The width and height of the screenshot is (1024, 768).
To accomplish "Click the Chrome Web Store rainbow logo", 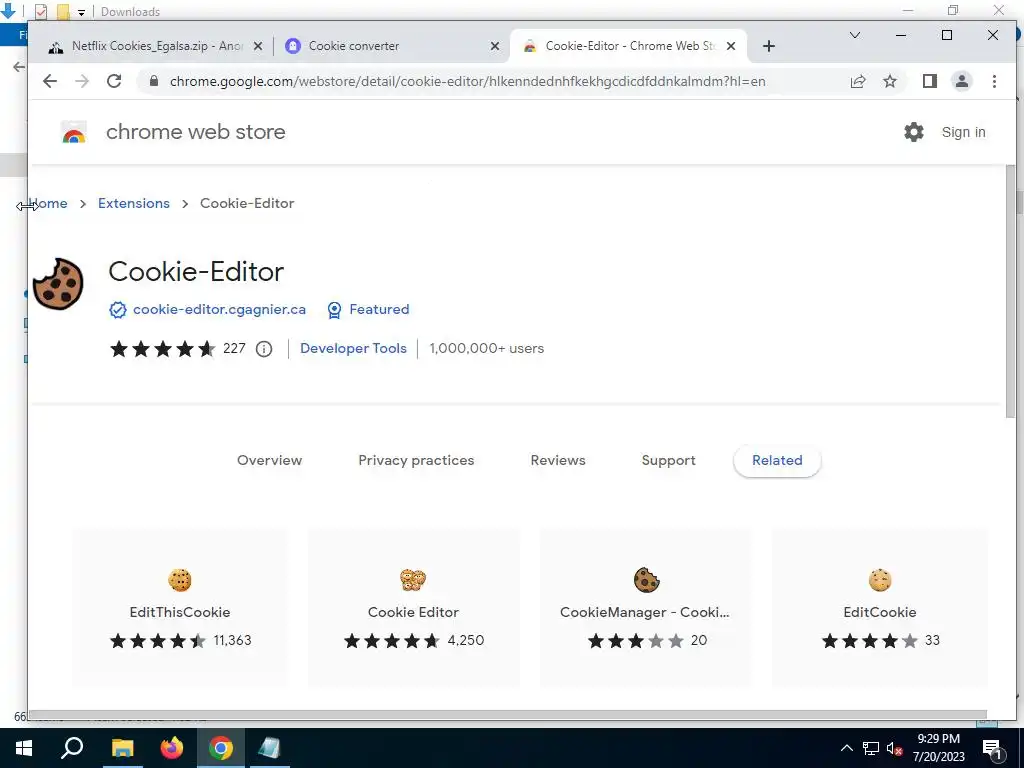I will tap(74, 132).
